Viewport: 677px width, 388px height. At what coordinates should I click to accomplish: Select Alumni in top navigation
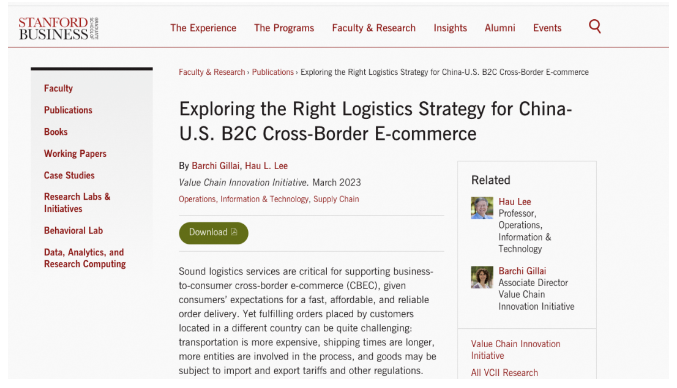point(500,28)
